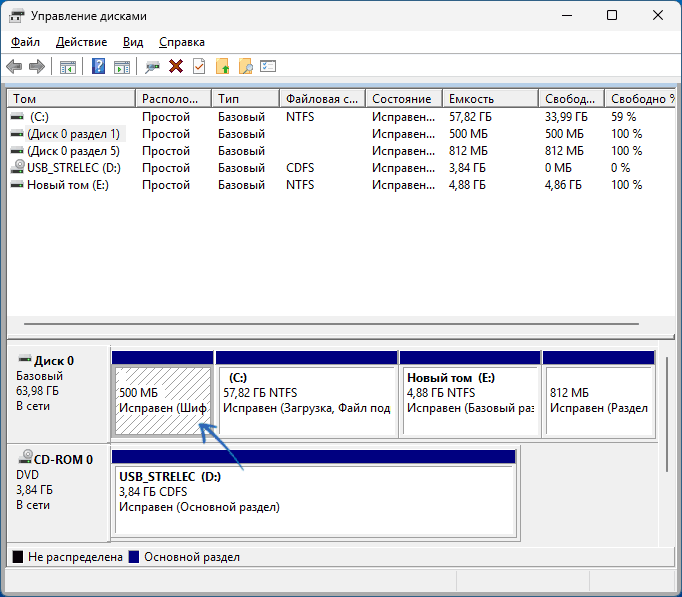Click the 57,82 ГБ capacity cell

470,117
